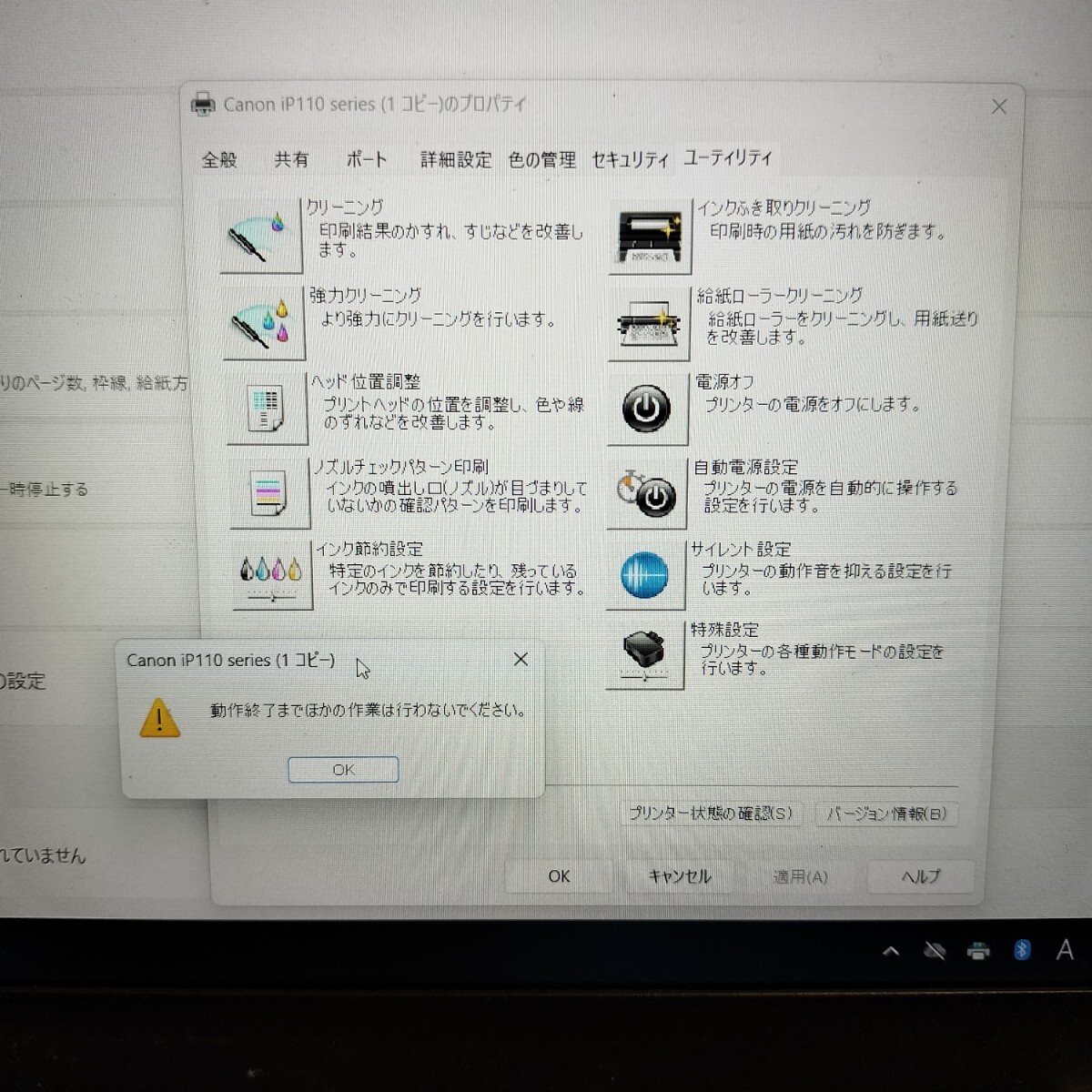
Task: Open the 詳細設定 tab
Action: [x=456, y=160]
